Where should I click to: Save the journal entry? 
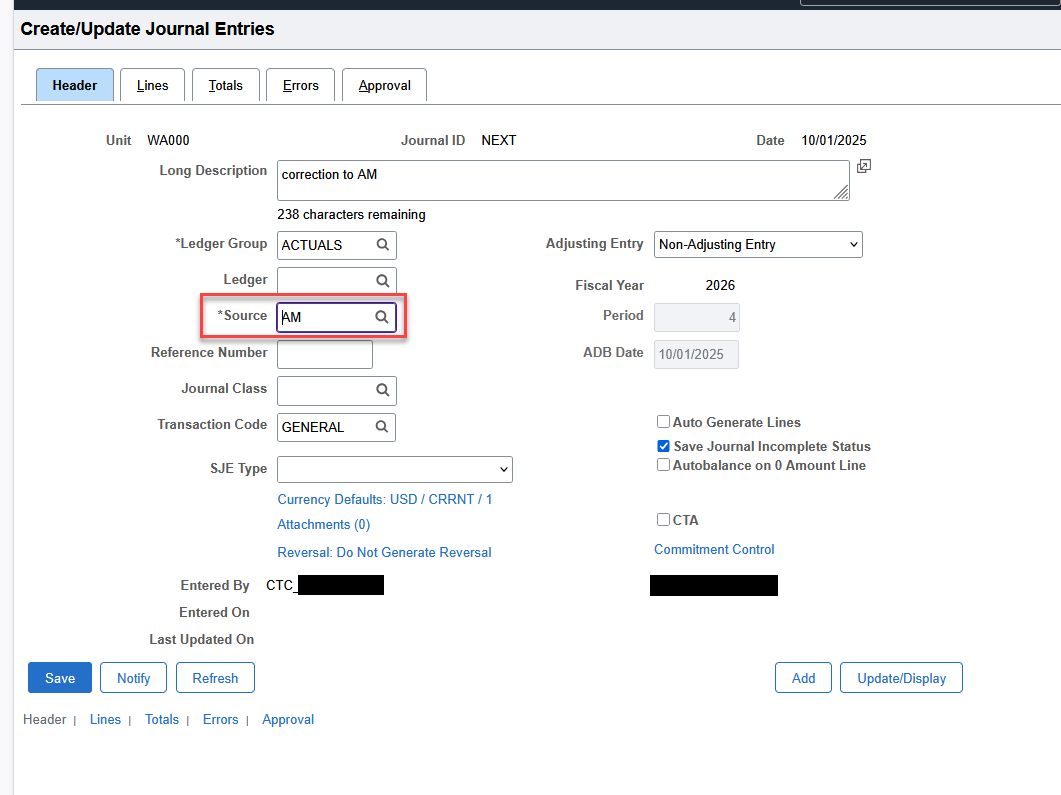pyautogui.click(x=59, y=677)
